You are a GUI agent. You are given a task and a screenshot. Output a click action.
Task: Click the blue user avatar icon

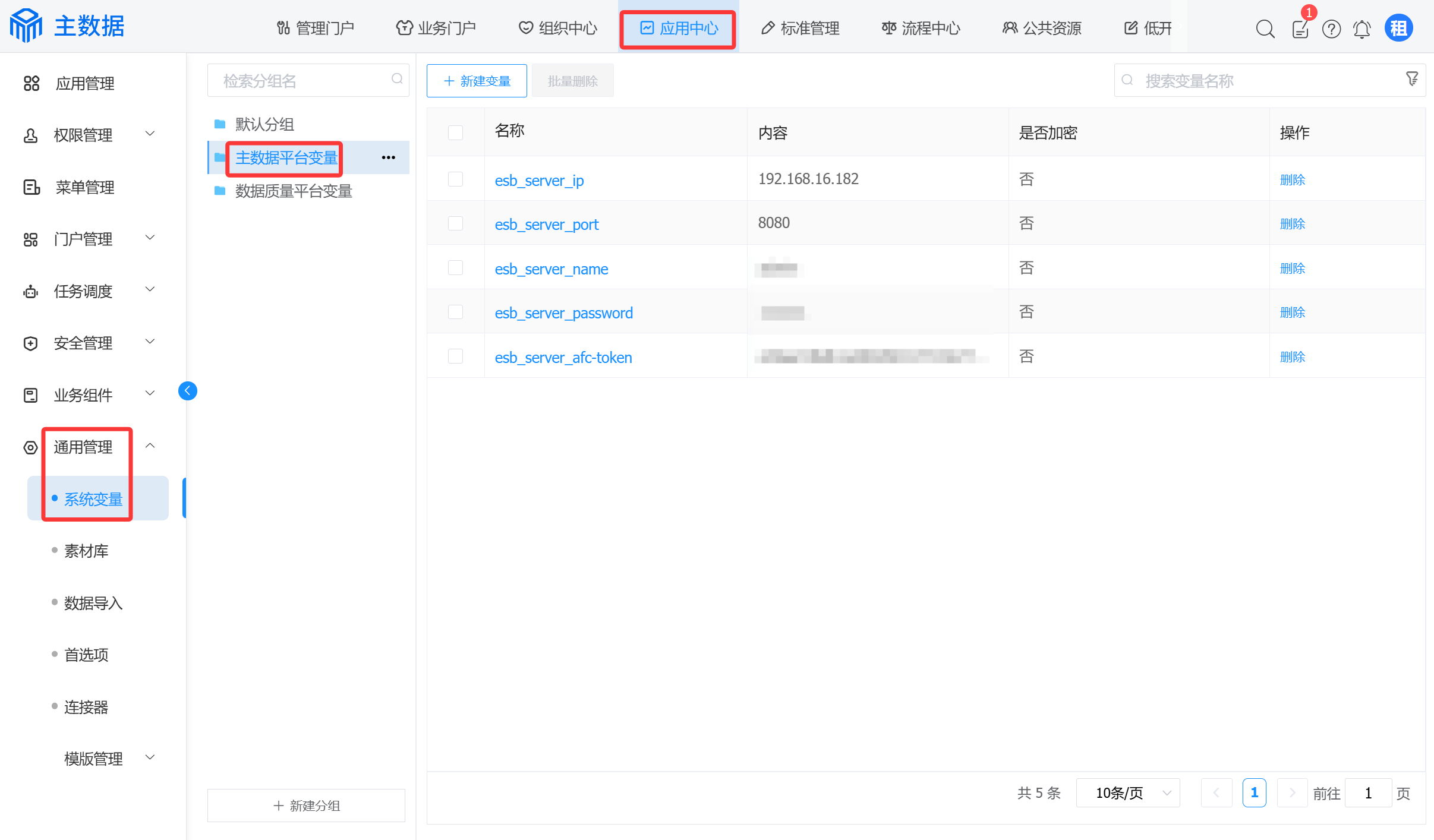pos(1398,28)
